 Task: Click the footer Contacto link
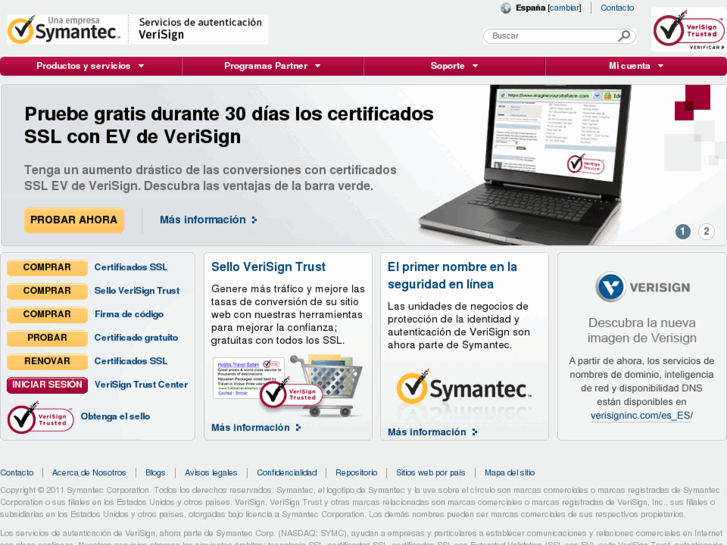tap(17, 473)
